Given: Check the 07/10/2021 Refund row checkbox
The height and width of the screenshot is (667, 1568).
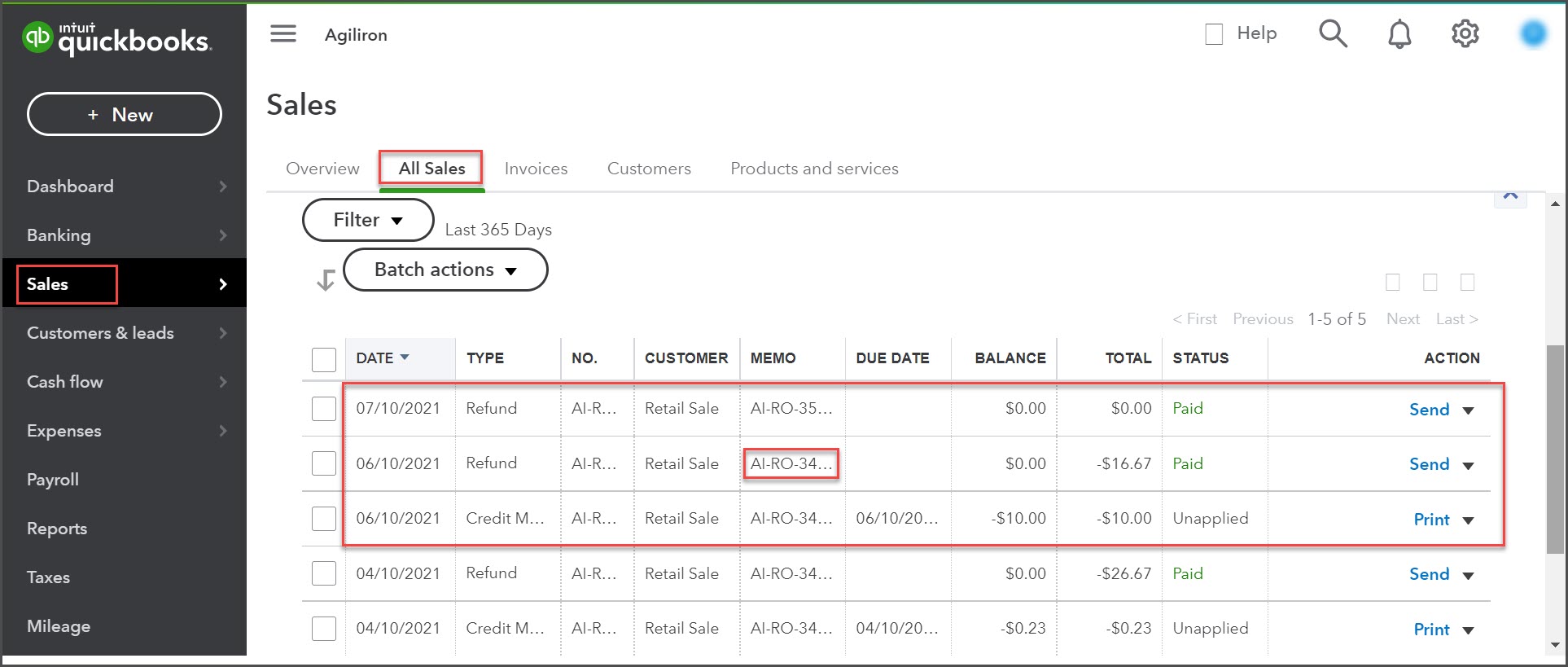Looking at the screenshot, I should click(324, 409).
